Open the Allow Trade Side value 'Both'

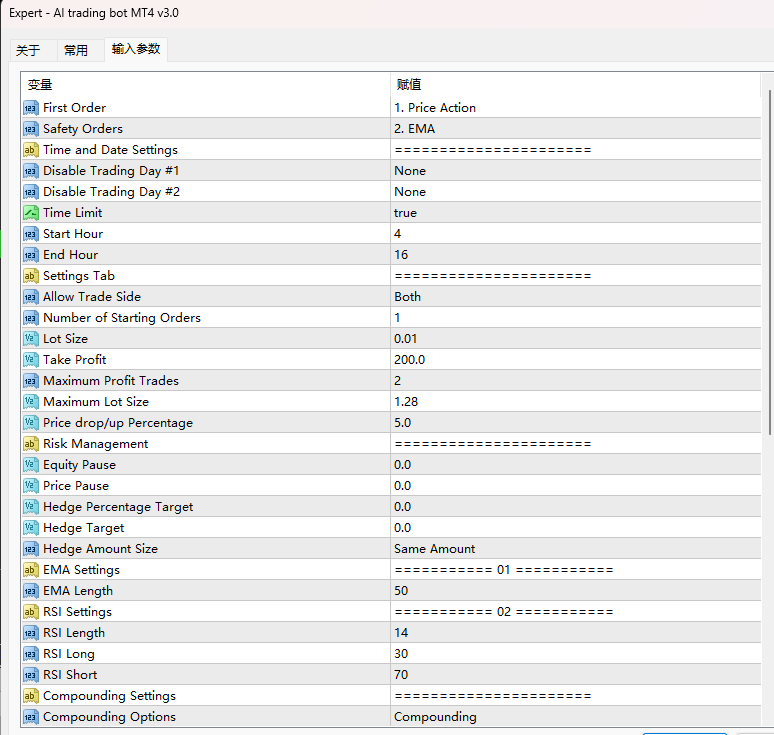(576, 297)
